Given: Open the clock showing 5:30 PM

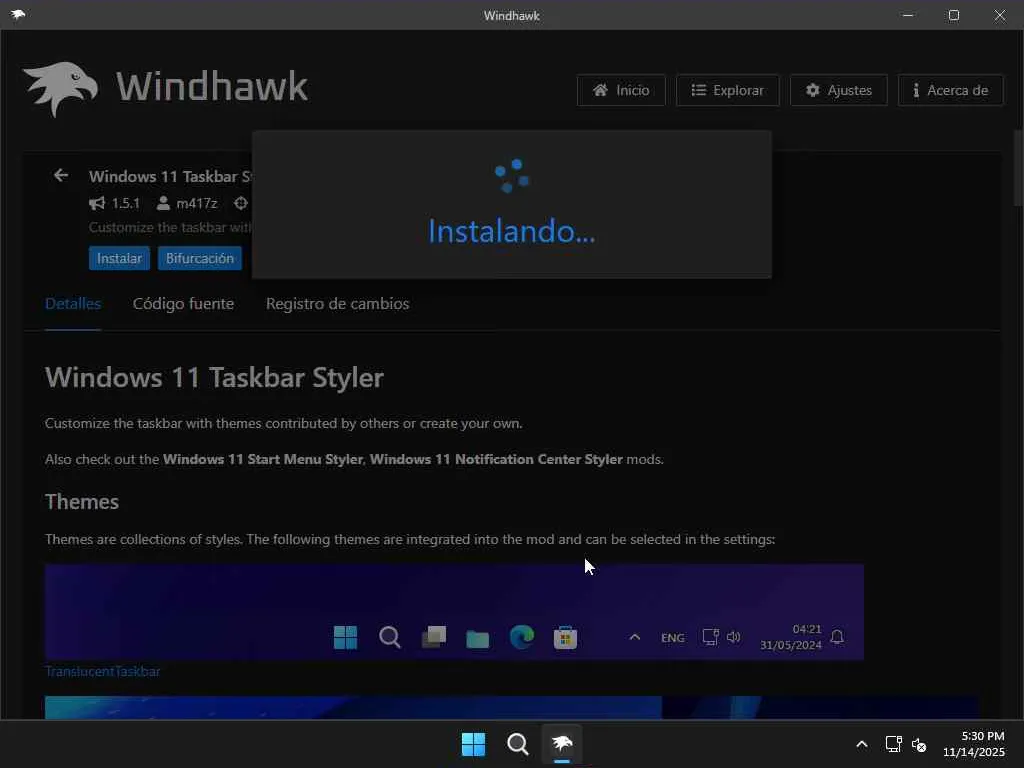Looking at the screenshot, I should [974, 744].
